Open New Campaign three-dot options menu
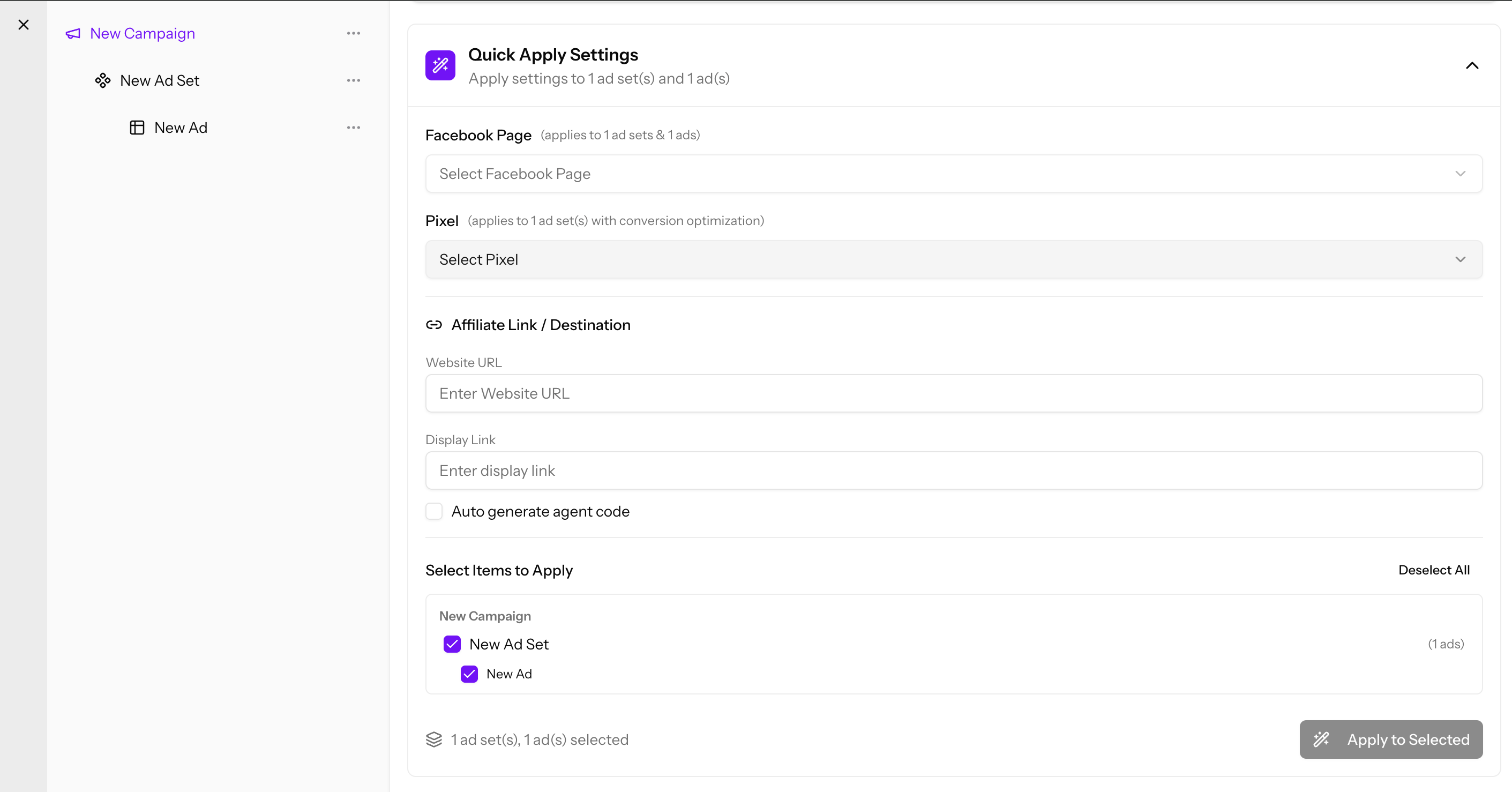The width and height of the screenshot is (1512, 792). [353, 33]
